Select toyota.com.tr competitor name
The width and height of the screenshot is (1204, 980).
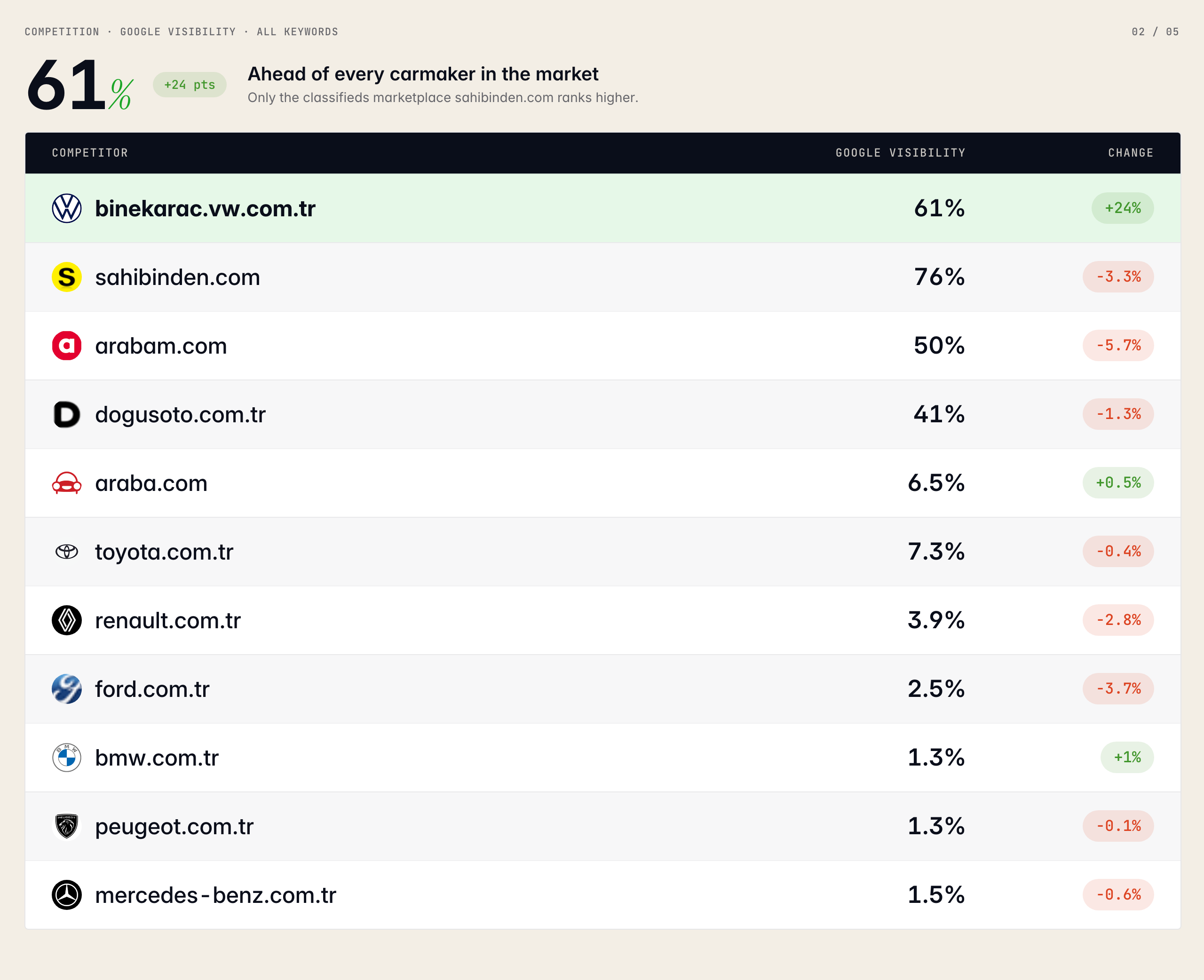coord(164,552)
